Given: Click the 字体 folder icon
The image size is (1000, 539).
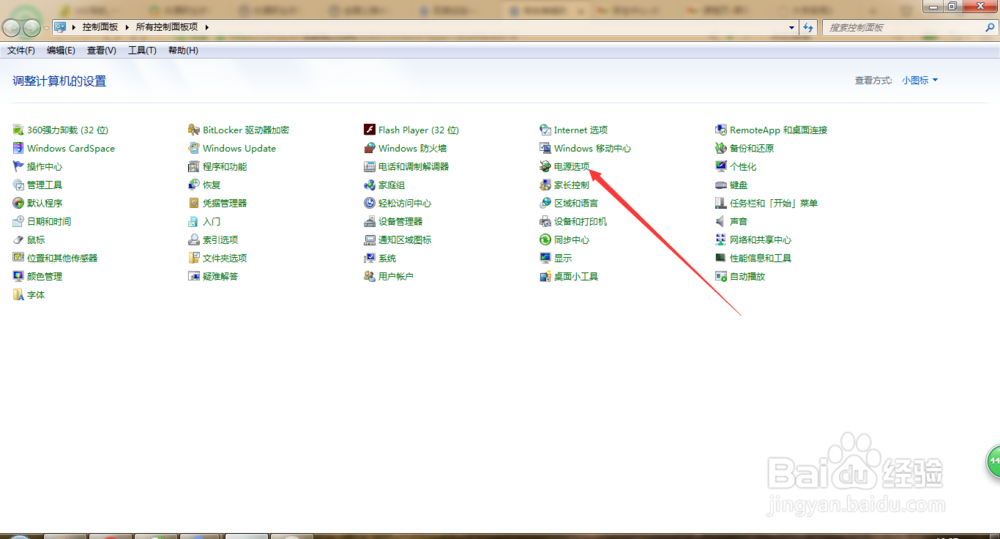Looking at the screenshot, I should pos(18,295).
